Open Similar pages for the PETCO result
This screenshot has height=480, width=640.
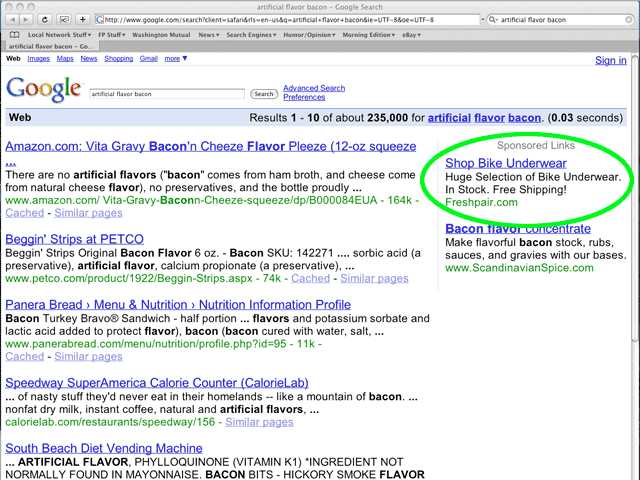[374, 278]
